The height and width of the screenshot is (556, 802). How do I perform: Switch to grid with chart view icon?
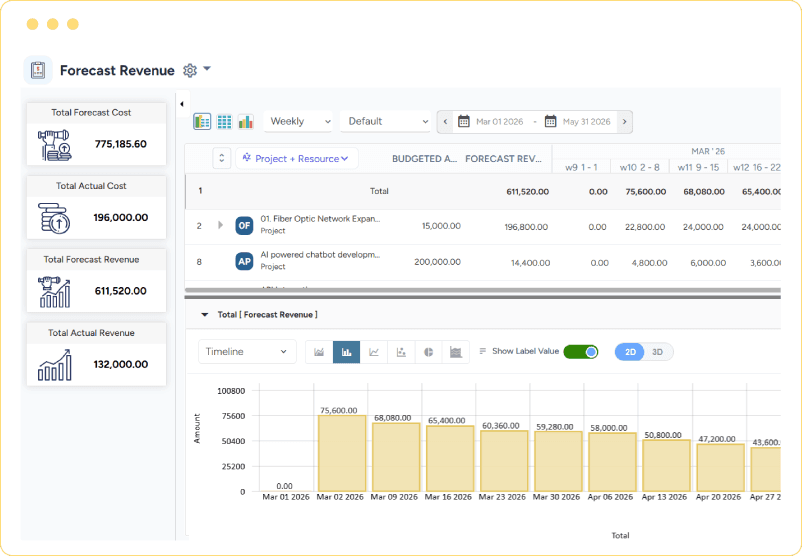[202, 122]
